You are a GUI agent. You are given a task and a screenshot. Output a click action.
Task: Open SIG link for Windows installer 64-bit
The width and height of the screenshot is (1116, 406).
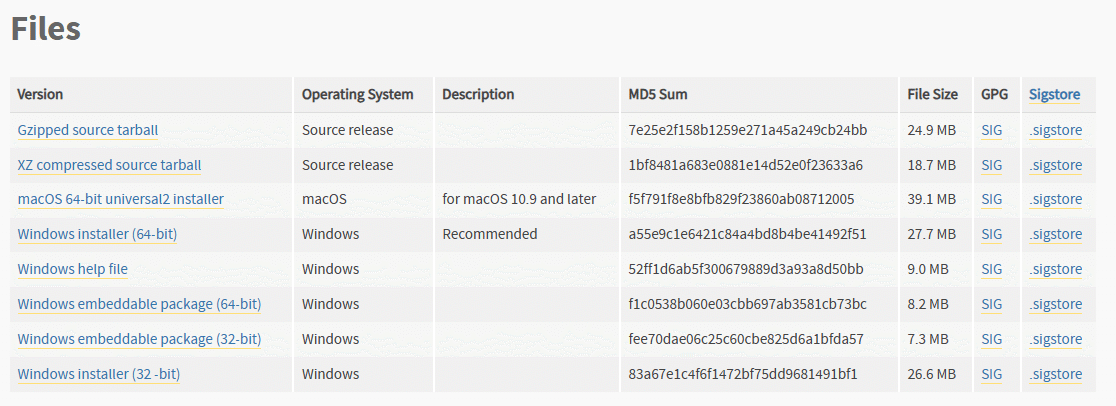[x=991, y=234]
